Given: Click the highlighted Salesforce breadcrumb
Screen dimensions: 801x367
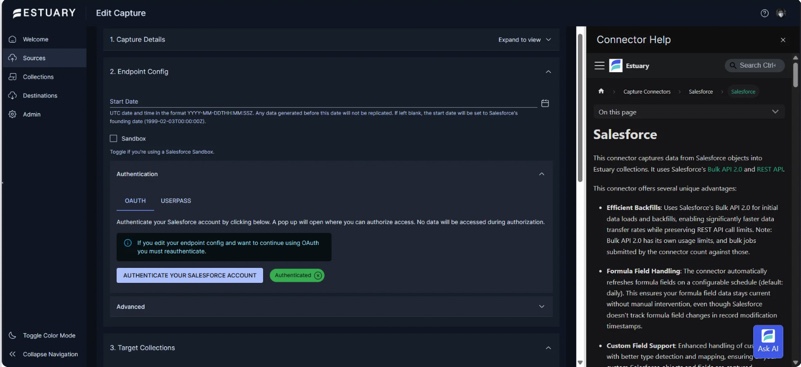Looking at the screenshot, I should tap(743, 91).
